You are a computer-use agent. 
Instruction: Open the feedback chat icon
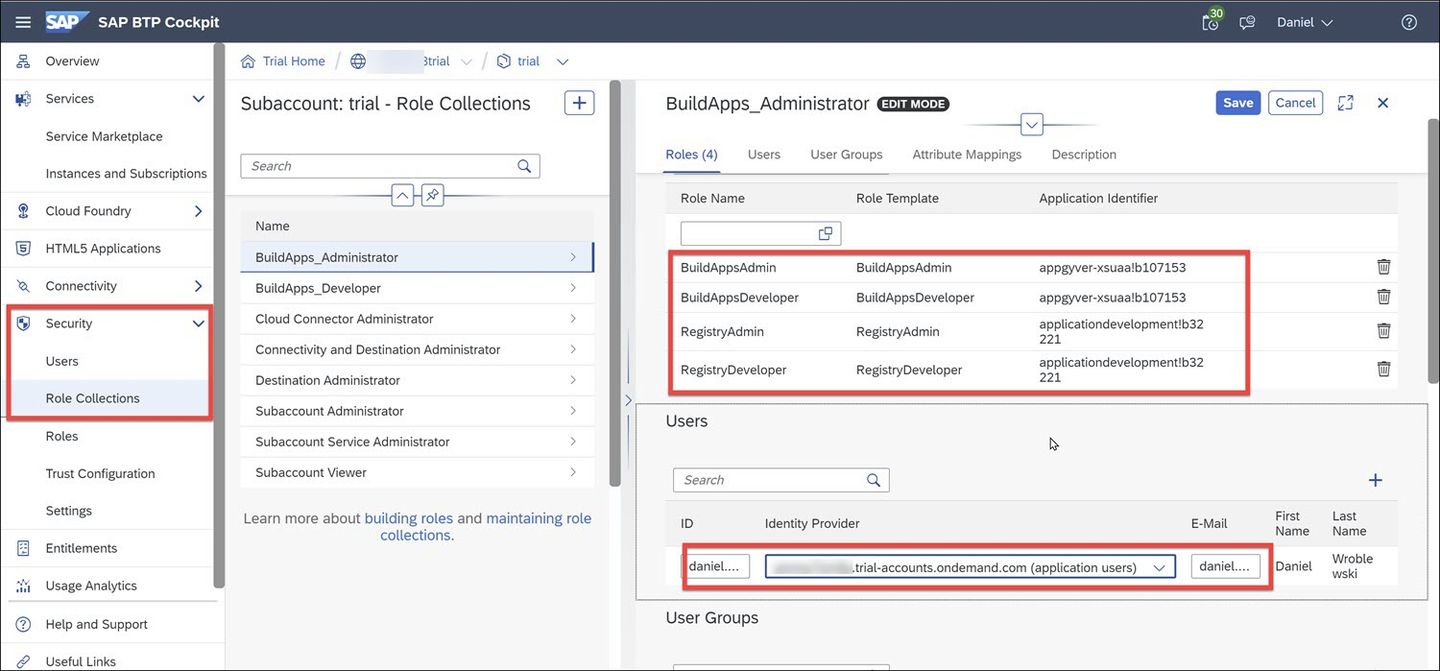(1247, 22)
